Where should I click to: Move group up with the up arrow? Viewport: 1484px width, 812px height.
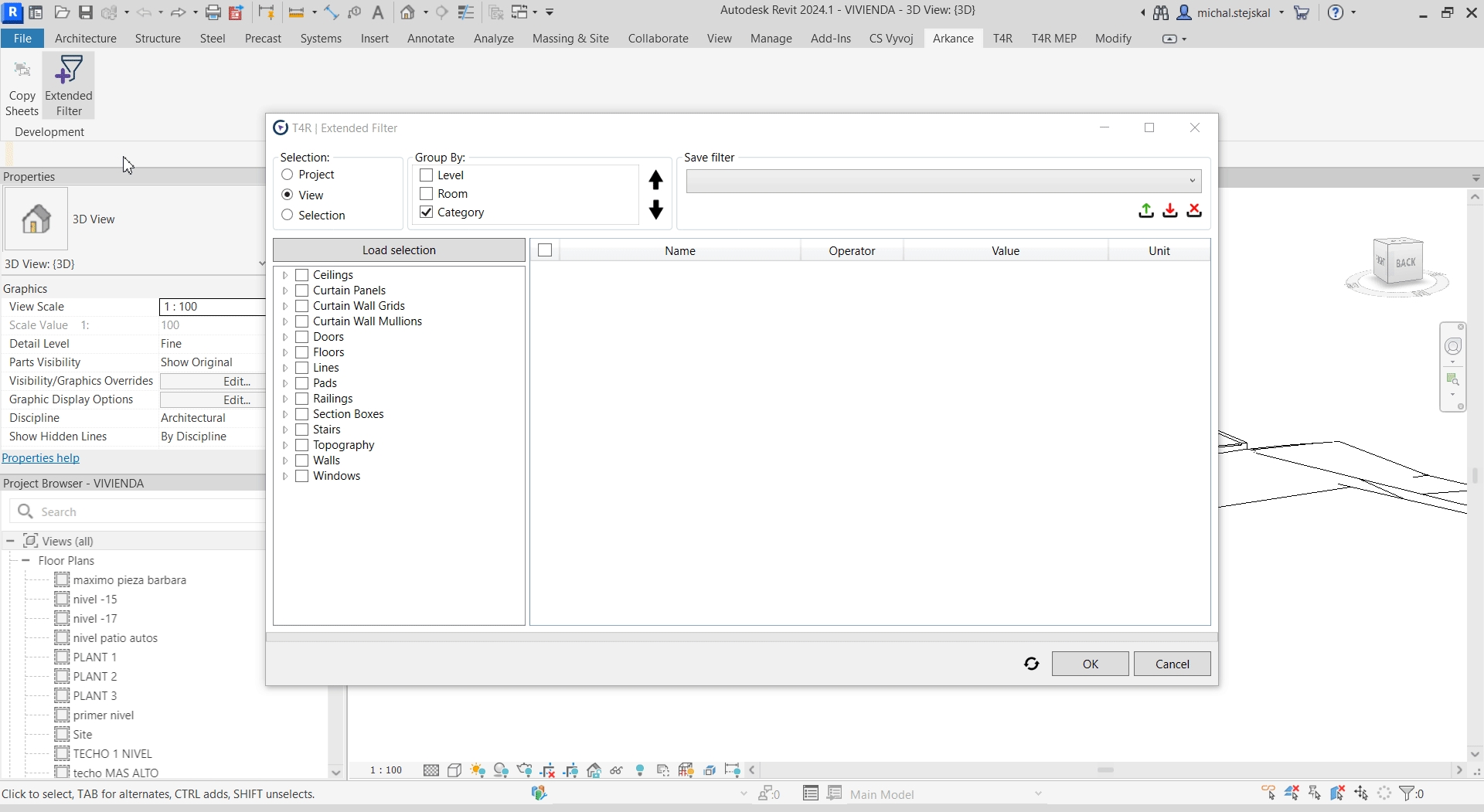pyautogui.click(x=655, y=180)
